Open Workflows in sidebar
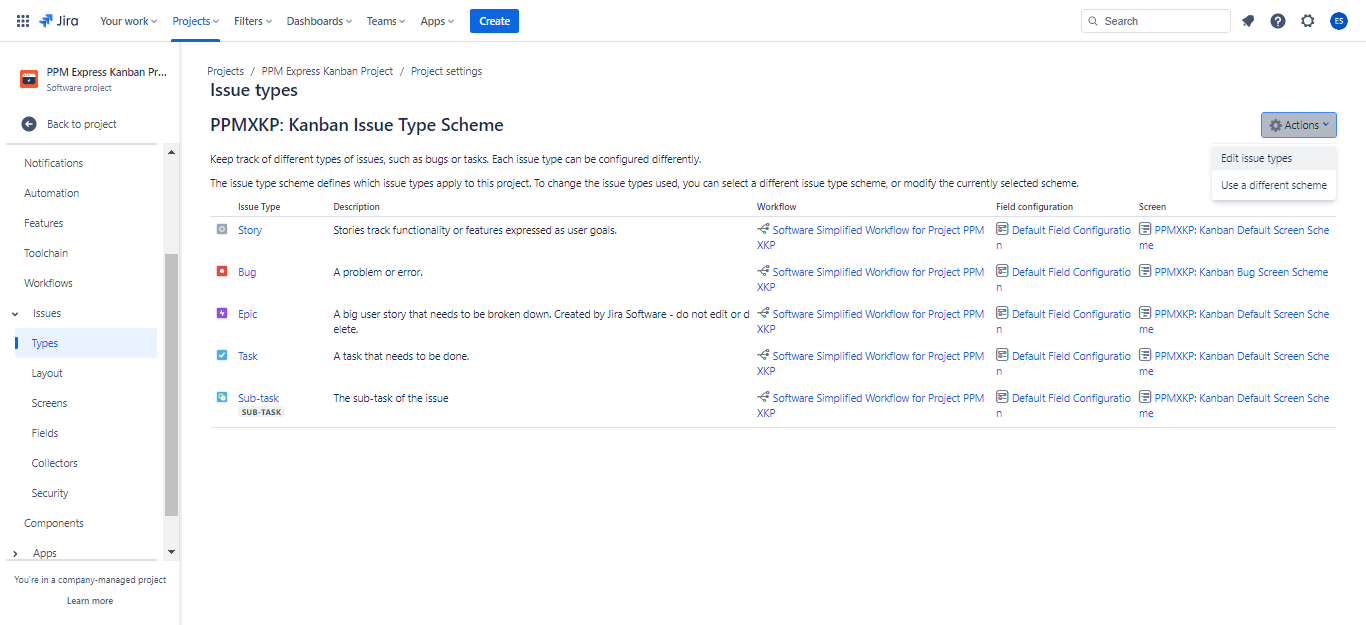Viewport: 1366px width, 625px height. 49,283
